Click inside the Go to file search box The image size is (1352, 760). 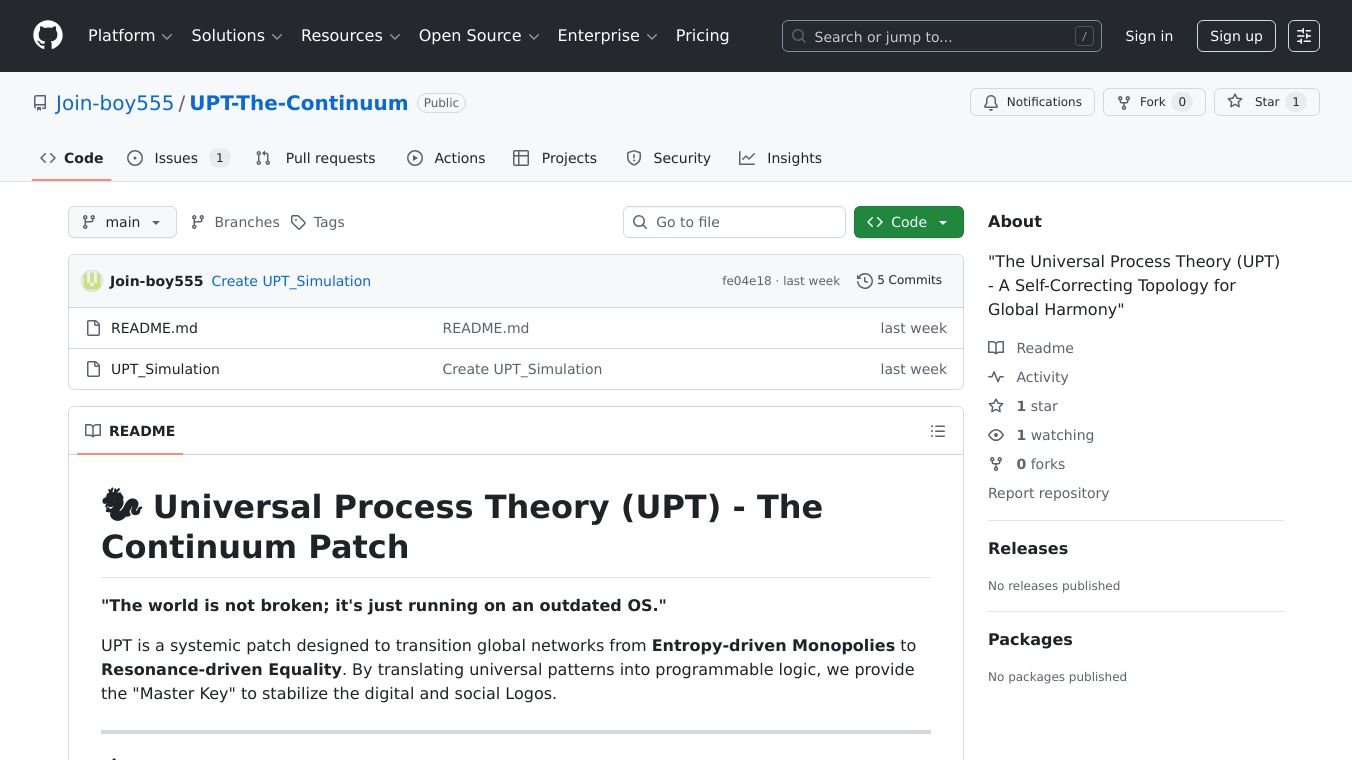click(734, 222)
